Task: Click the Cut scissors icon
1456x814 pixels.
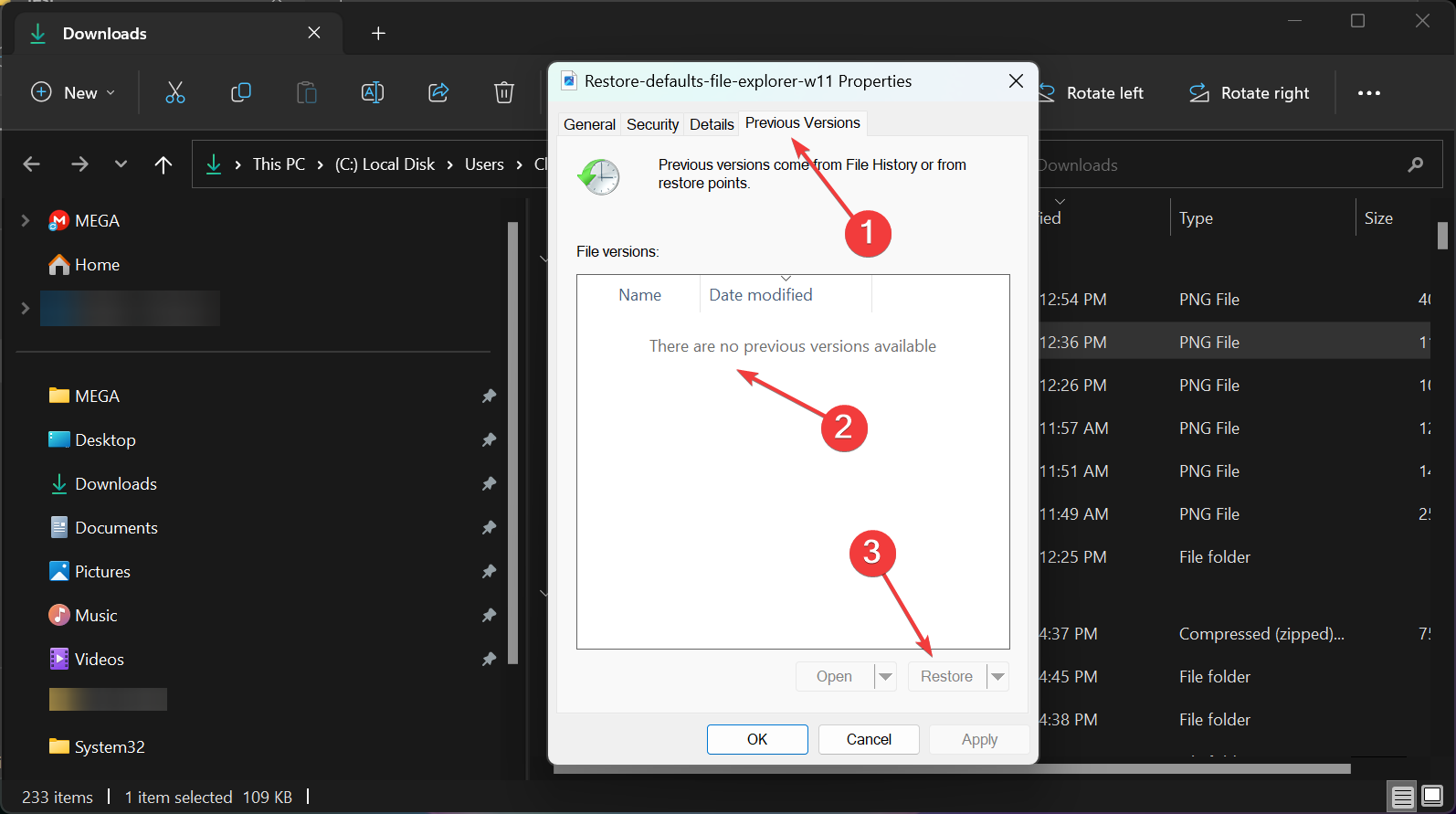Action: tap(174, 92)
